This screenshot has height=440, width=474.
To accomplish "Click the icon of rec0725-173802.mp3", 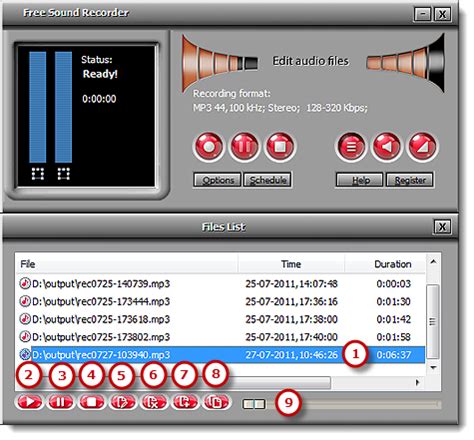I will 25,337.
